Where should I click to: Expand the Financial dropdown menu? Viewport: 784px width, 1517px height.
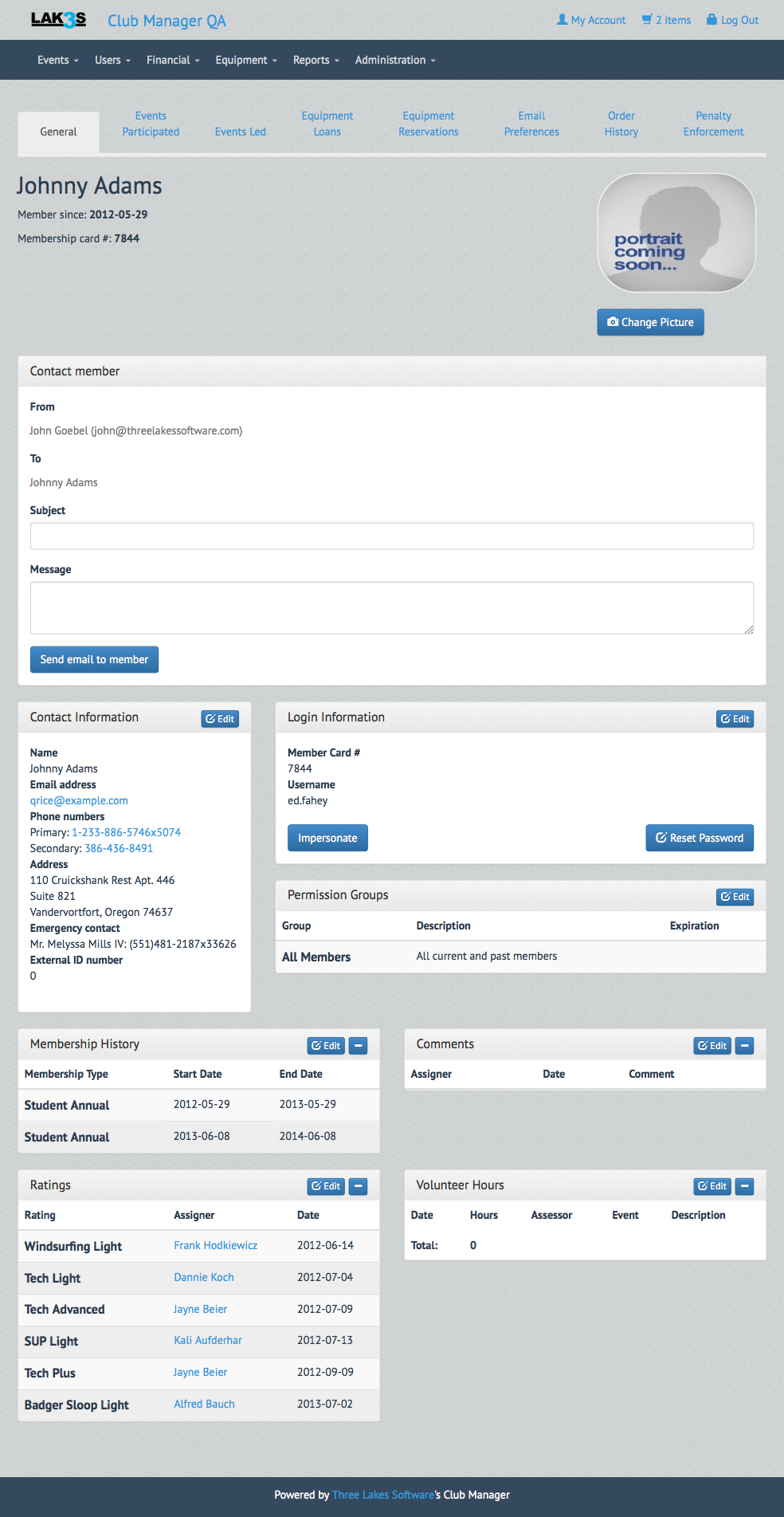(173, 61)
